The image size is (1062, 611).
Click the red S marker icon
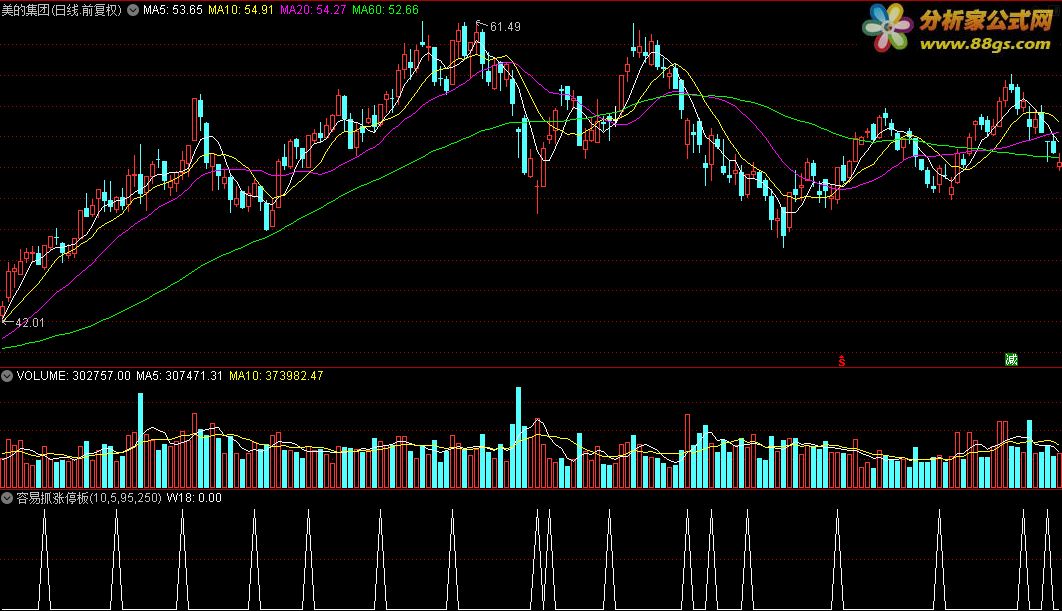(x=842, y=361)
